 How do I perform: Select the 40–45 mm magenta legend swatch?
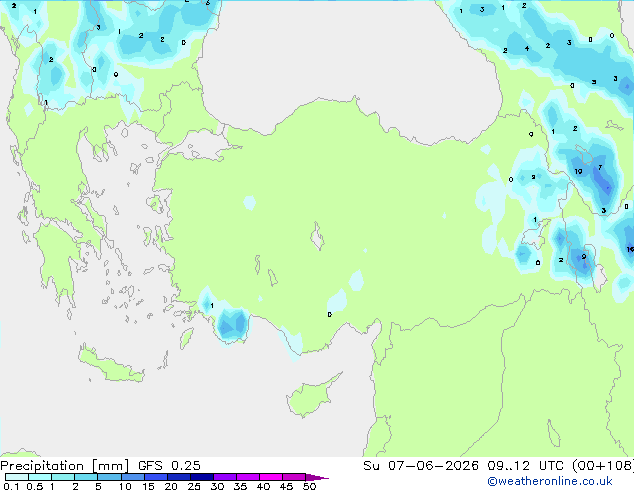coord(271,477)
